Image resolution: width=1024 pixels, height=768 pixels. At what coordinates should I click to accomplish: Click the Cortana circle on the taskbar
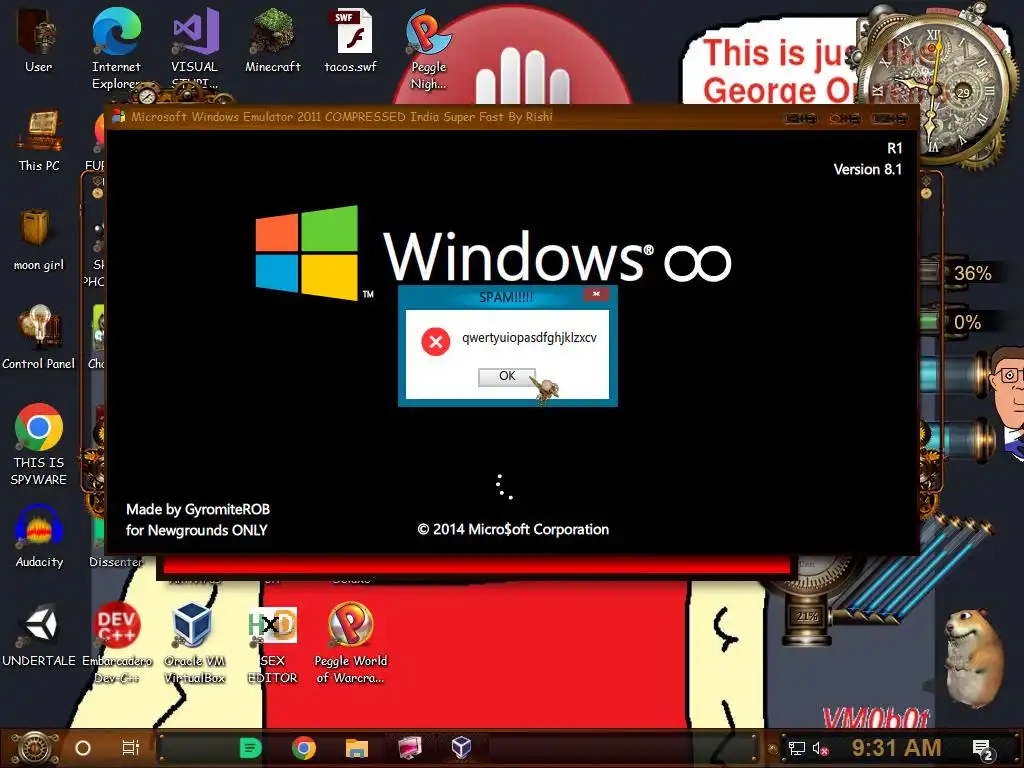(83, 748)
